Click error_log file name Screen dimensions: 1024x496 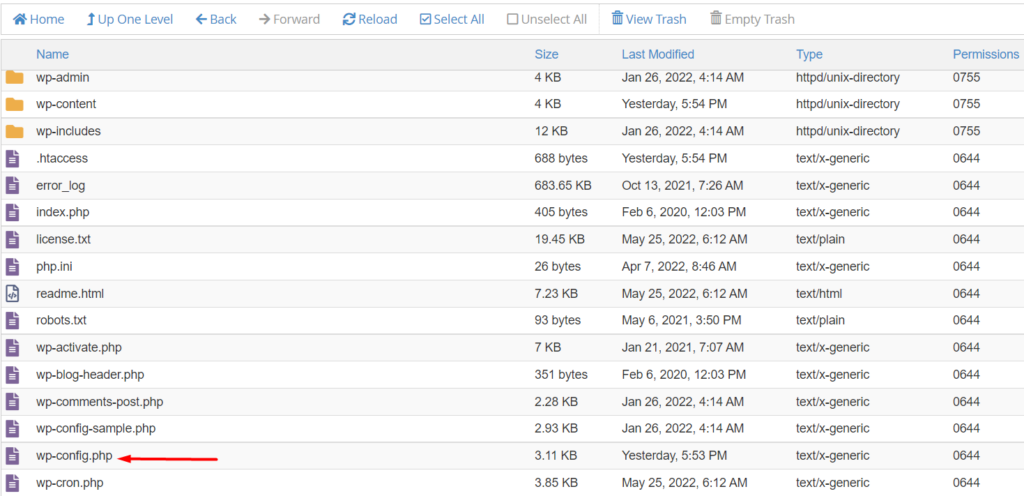tap(61, 185)
